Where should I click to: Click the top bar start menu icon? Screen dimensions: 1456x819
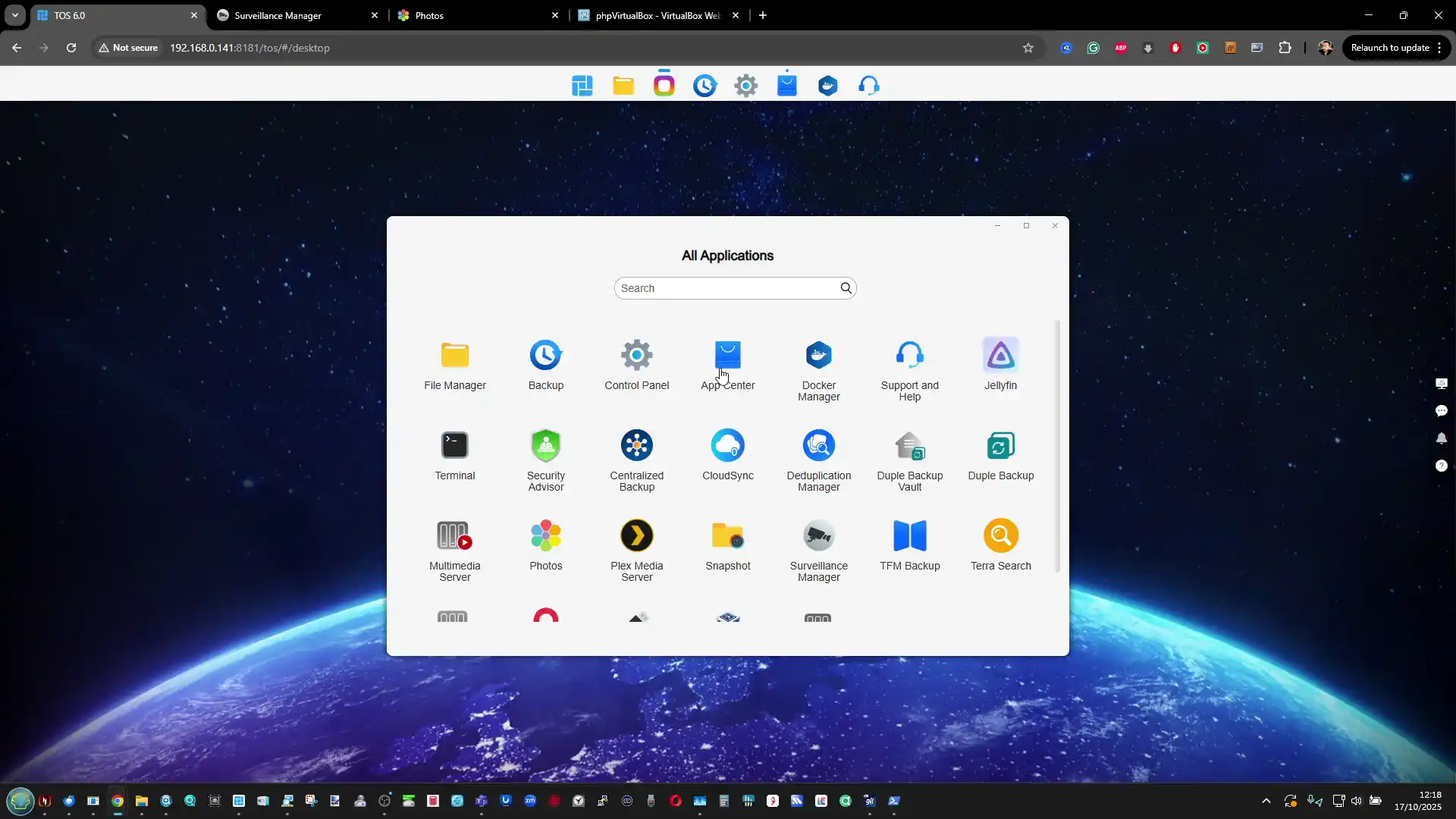tap(582, 86)
